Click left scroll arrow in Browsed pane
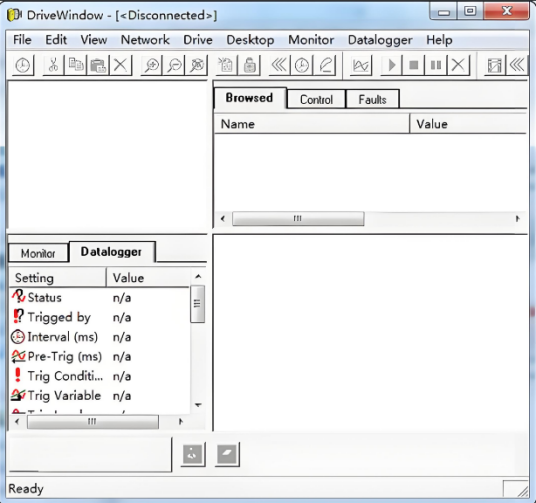 (x=223, y=219)
